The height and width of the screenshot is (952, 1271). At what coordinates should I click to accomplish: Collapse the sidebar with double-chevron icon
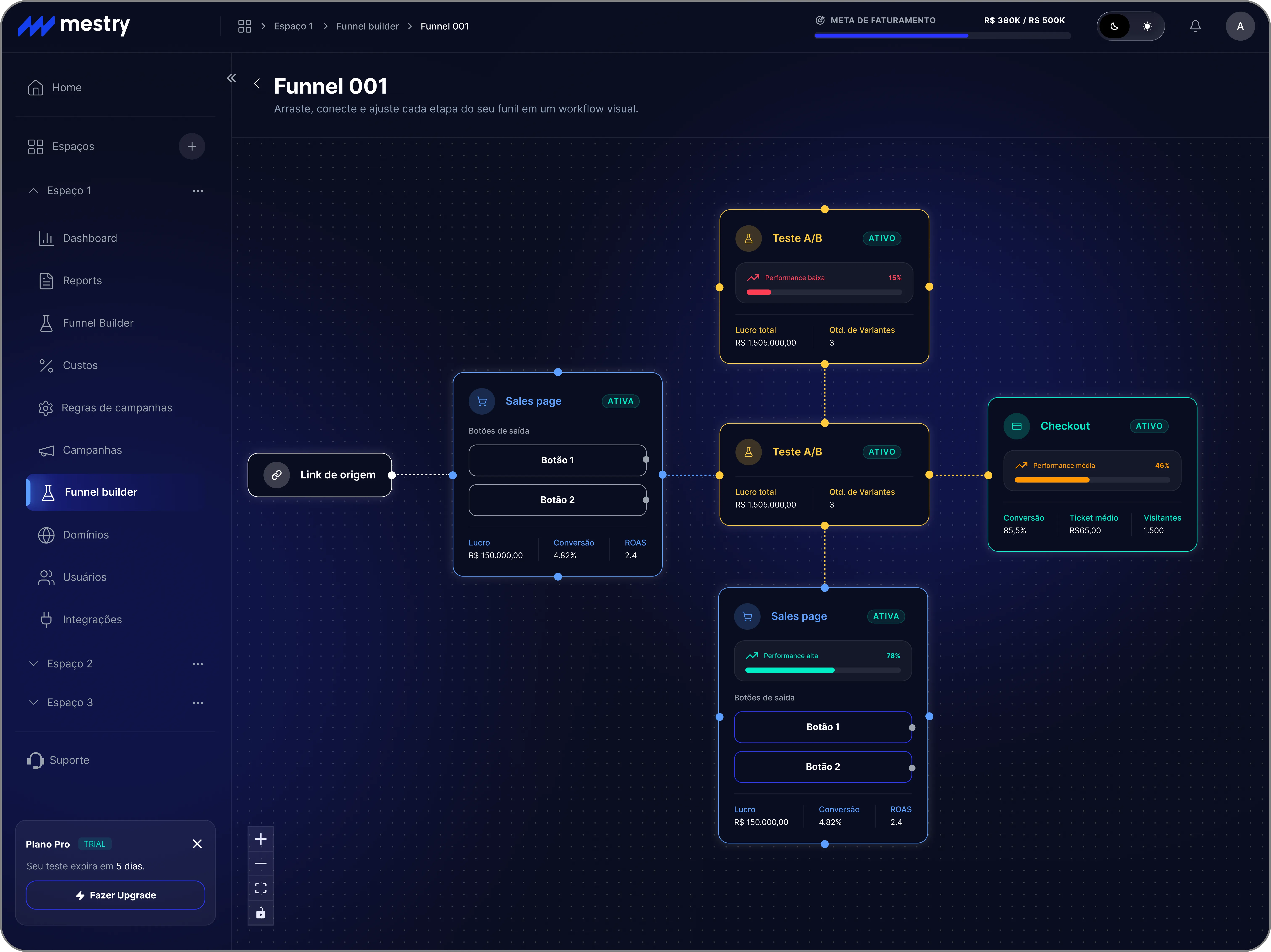pyautogui.click(x=232, y=78)
